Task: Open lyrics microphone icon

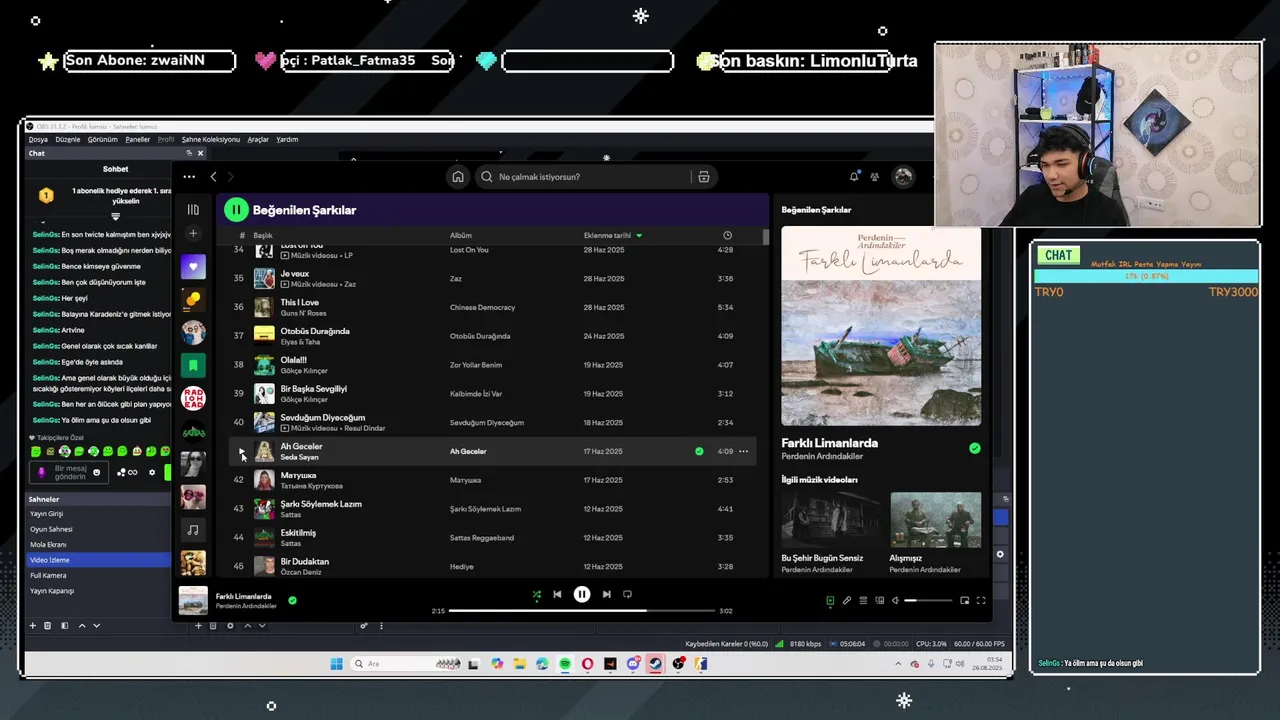Action: click(846, 600)
